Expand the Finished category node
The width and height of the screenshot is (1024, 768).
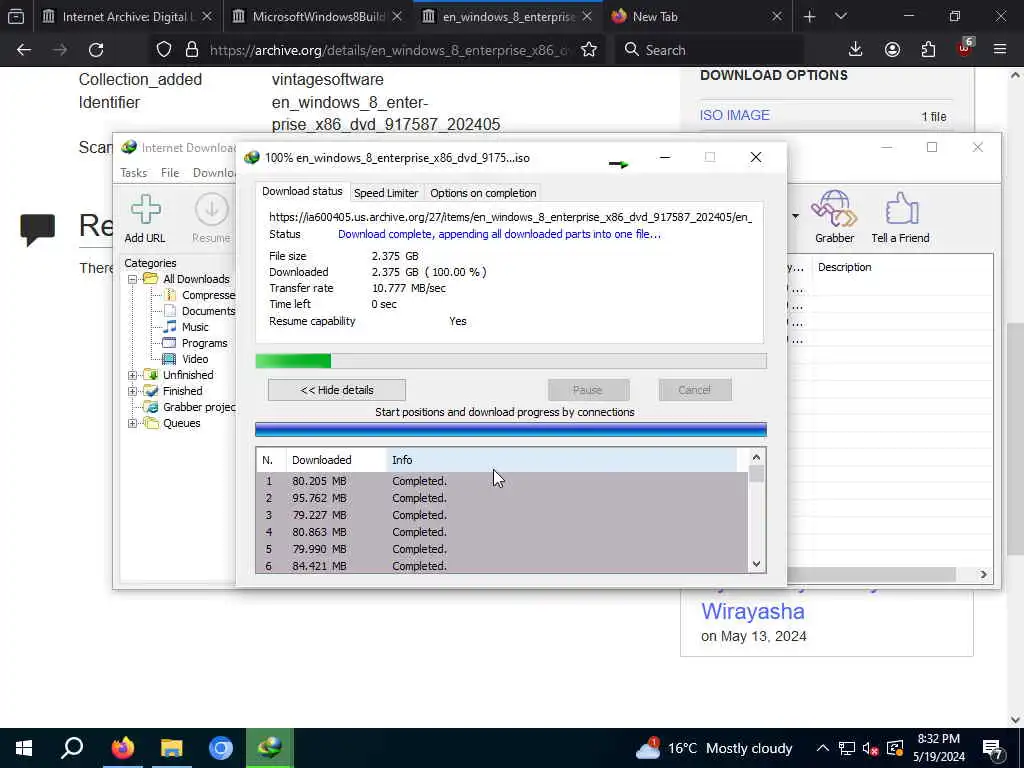[133, 391]
